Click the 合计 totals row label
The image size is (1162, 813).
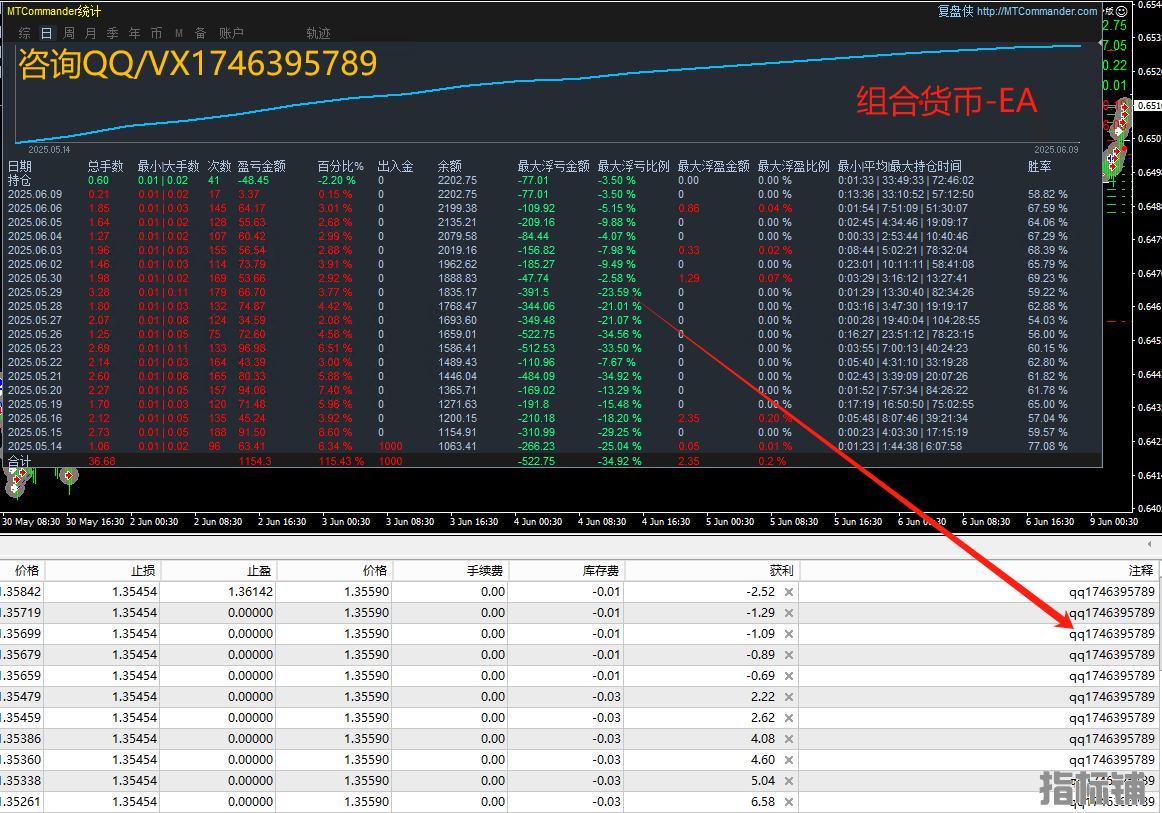(x=20, y=461)
